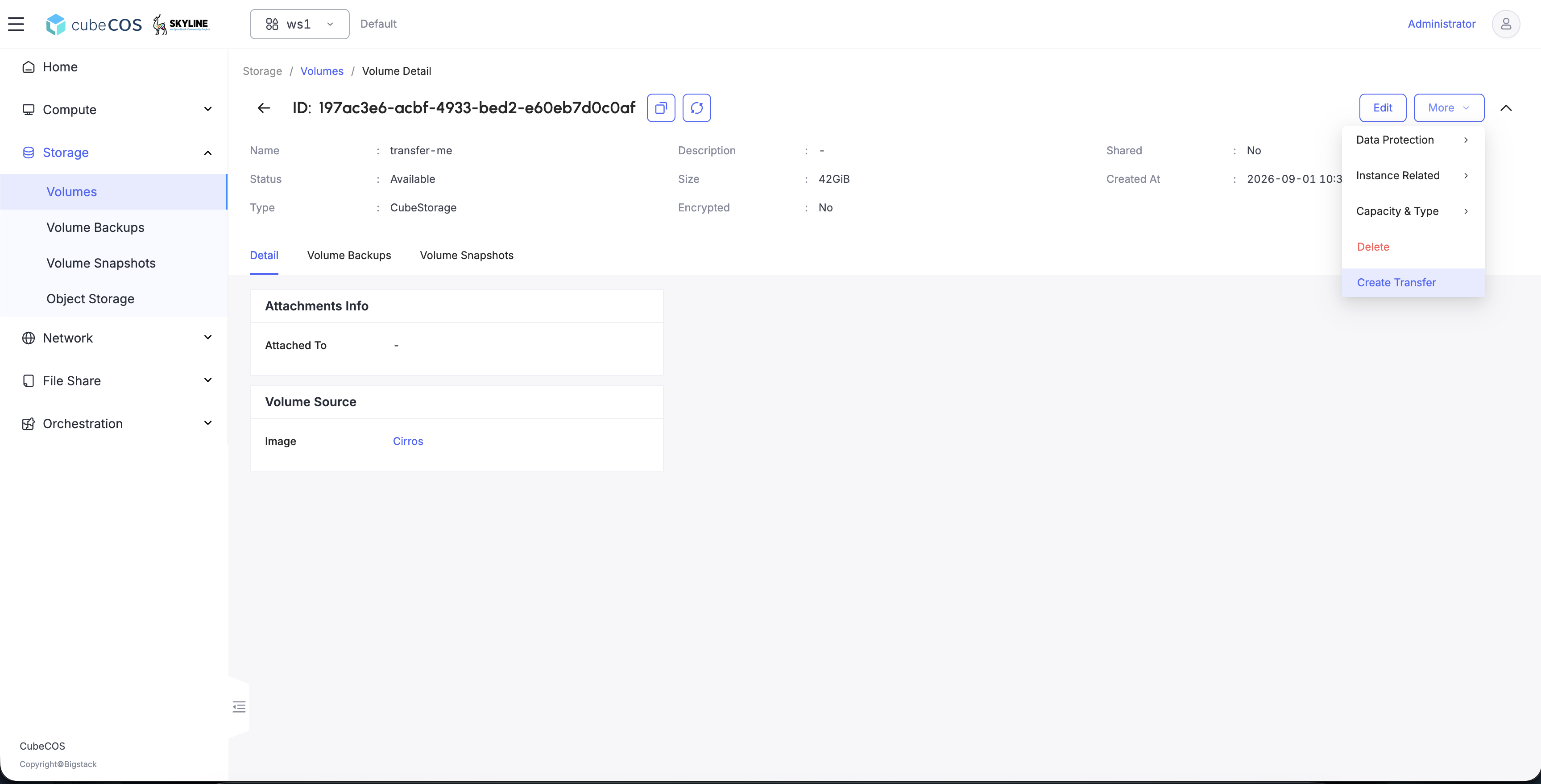The width and height of the screenshot is (1541, 784).
Task: Expand the File Share menu
Action: (x=114, y=381)
